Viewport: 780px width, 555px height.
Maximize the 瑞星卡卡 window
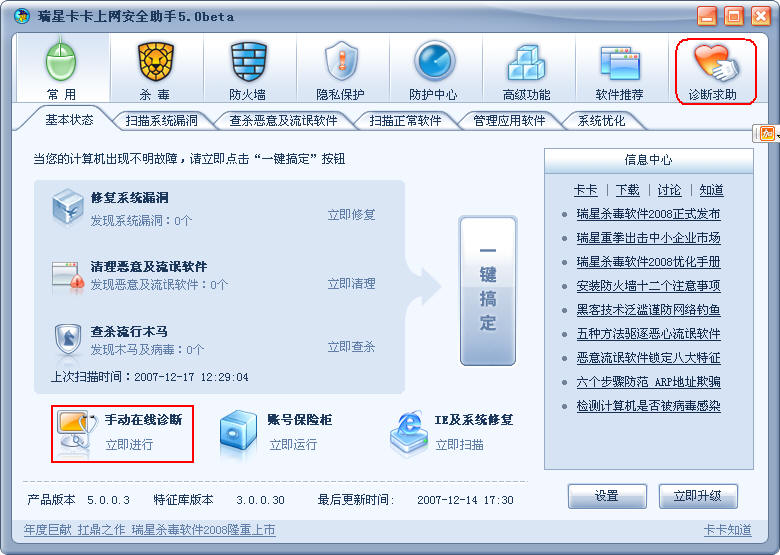point(734,16)
